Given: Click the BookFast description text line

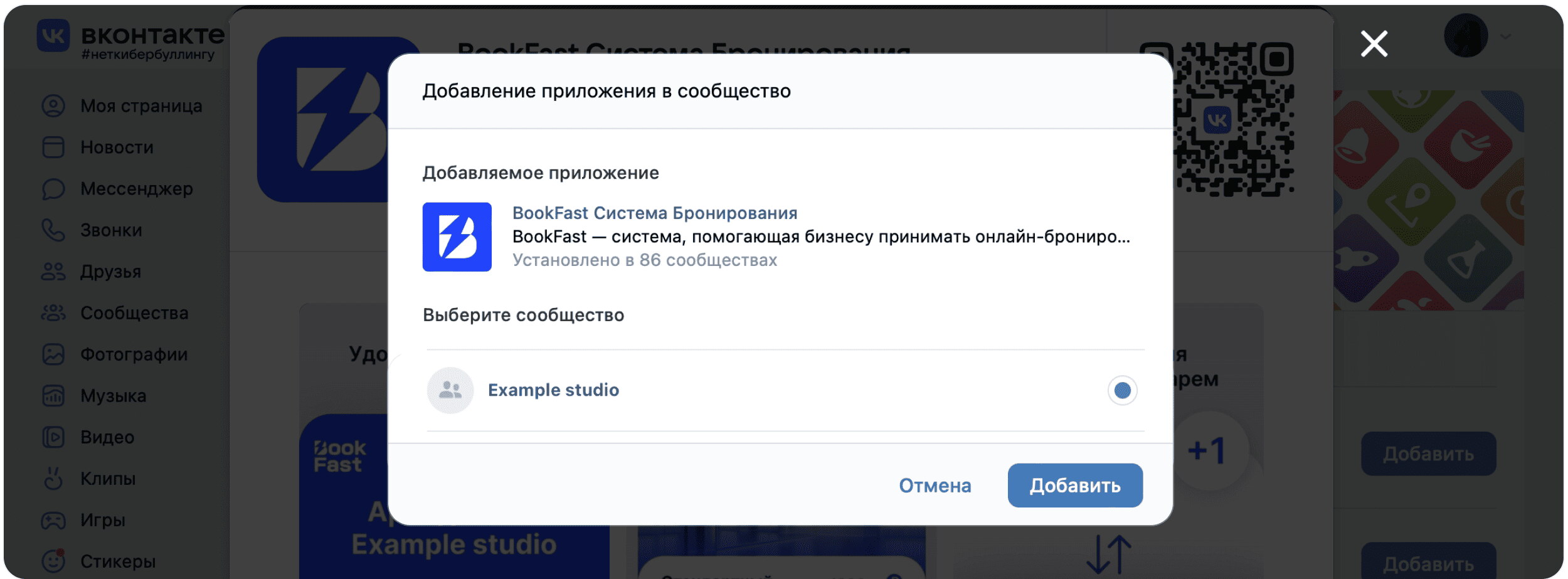Looking at the screenshot, I should (x=821, y=237).
